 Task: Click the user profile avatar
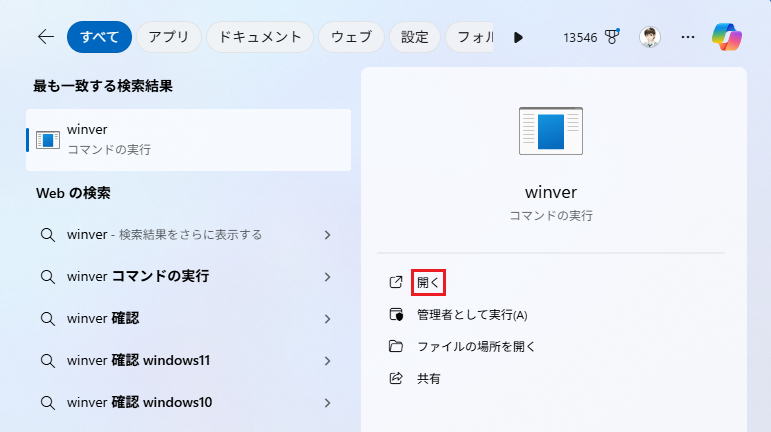650,37
